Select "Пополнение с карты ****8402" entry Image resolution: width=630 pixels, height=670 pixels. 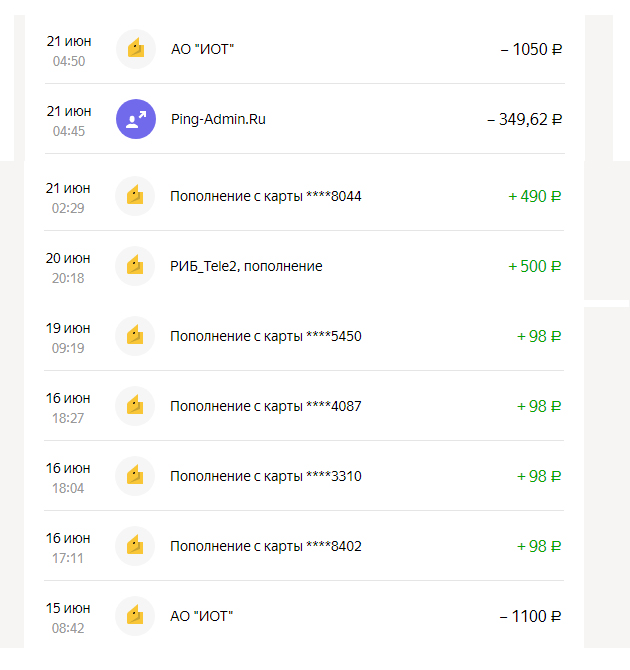click(x=265, y=546)
